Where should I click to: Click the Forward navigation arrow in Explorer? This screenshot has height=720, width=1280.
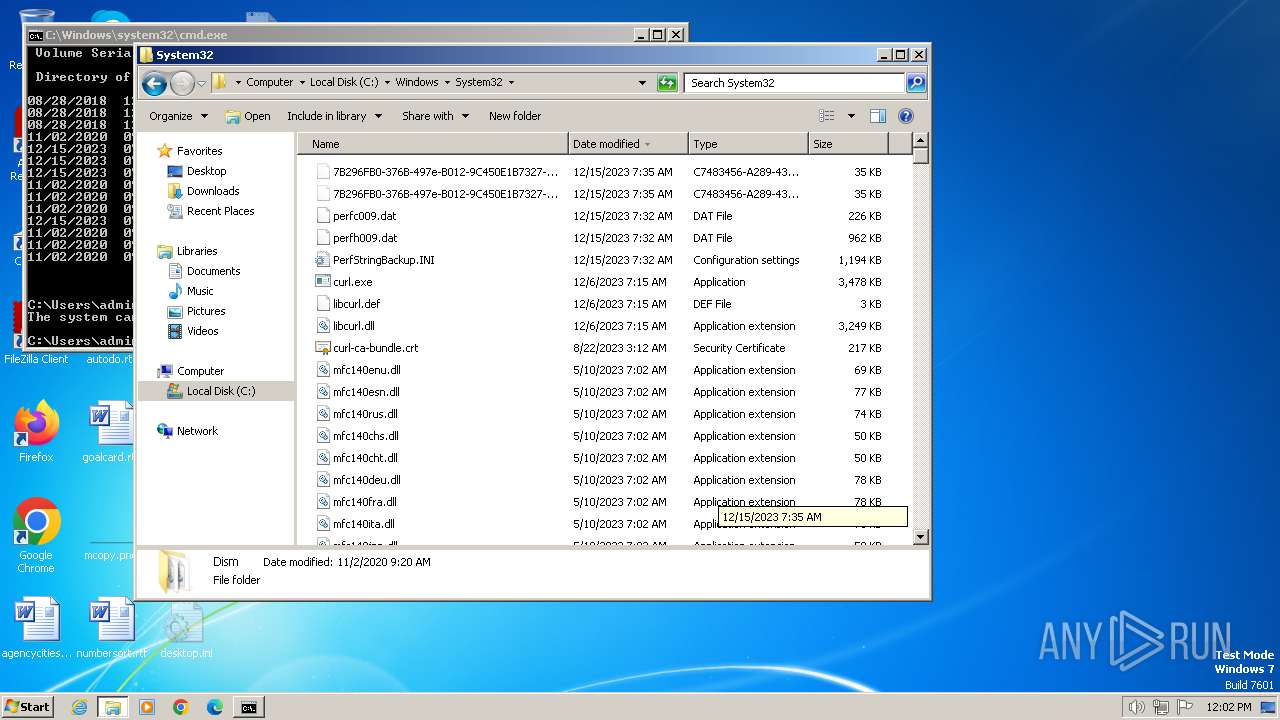click(x=182, y=83)
